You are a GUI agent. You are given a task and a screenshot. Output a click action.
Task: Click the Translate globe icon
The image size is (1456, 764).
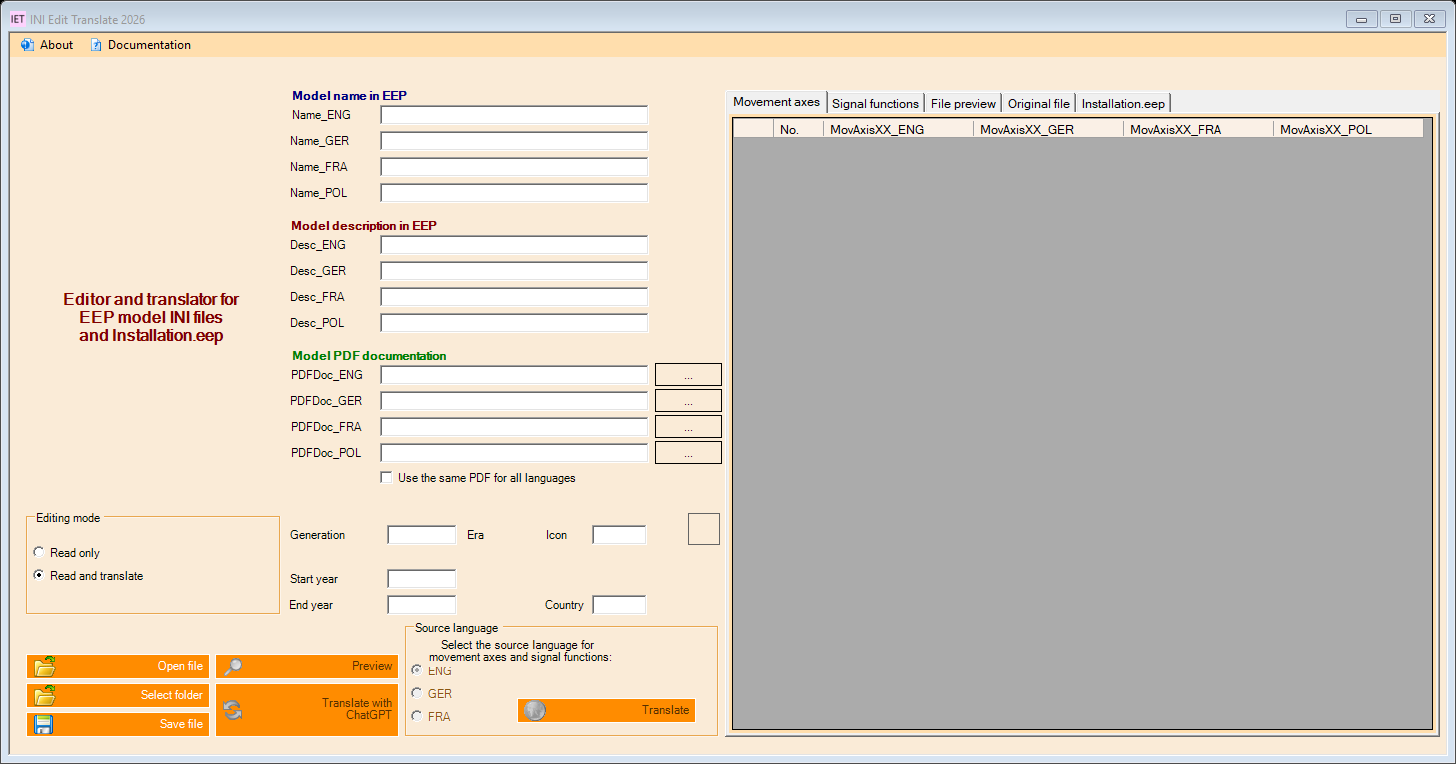tap(535, 710)
